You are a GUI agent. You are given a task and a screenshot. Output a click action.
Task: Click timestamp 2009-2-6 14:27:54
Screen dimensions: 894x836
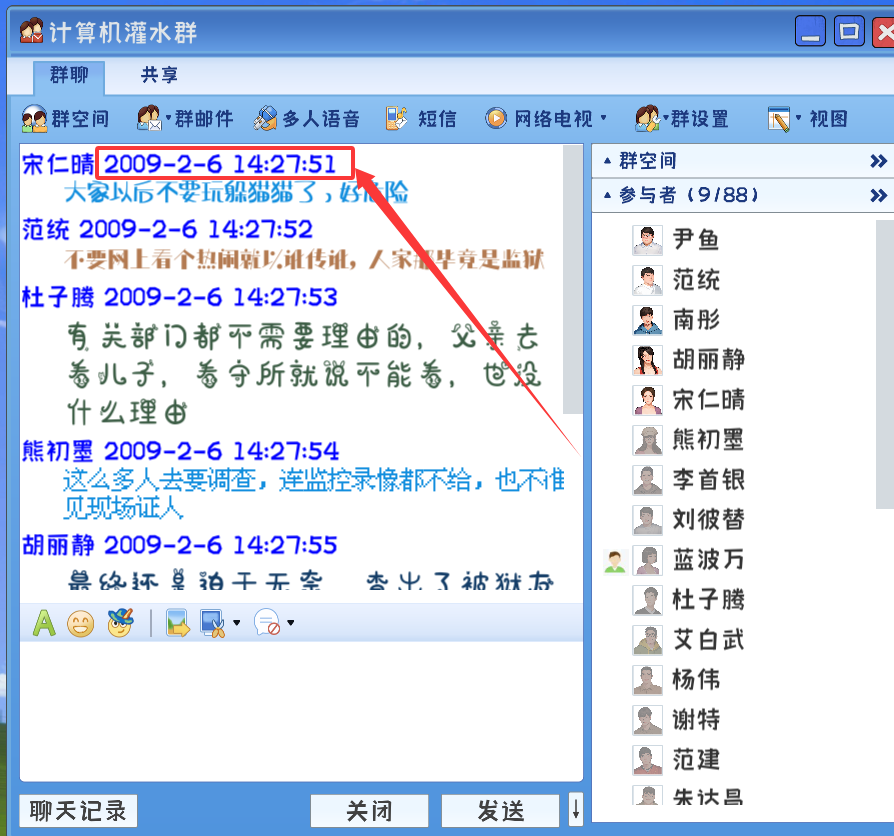pos(221,452)
